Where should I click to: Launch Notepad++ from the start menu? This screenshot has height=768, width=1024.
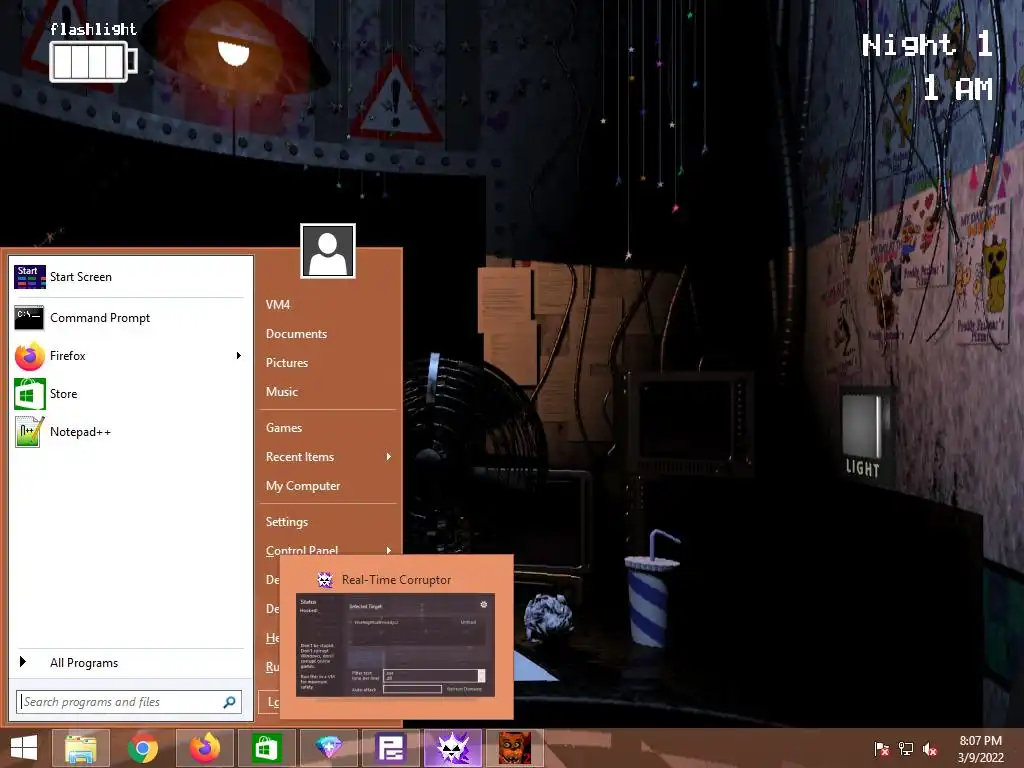pyautogui.click(x=129, y=432)
